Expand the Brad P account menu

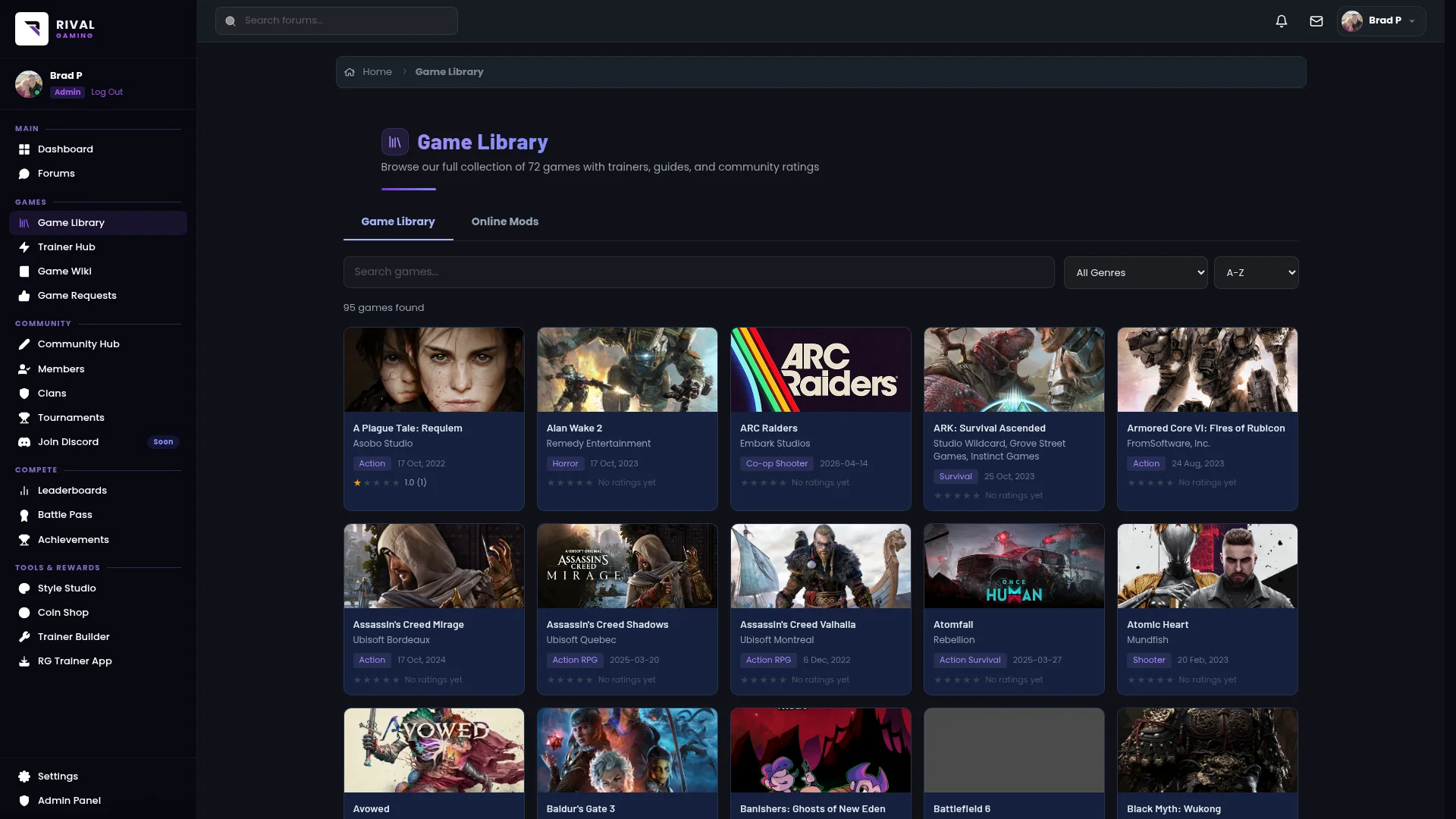click(1381, 21)
